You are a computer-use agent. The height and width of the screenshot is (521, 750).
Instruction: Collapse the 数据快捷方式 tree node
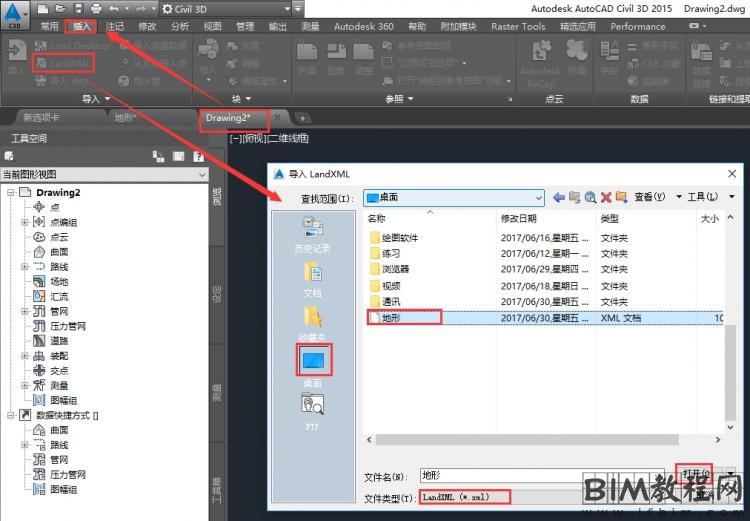pos(11,415)
